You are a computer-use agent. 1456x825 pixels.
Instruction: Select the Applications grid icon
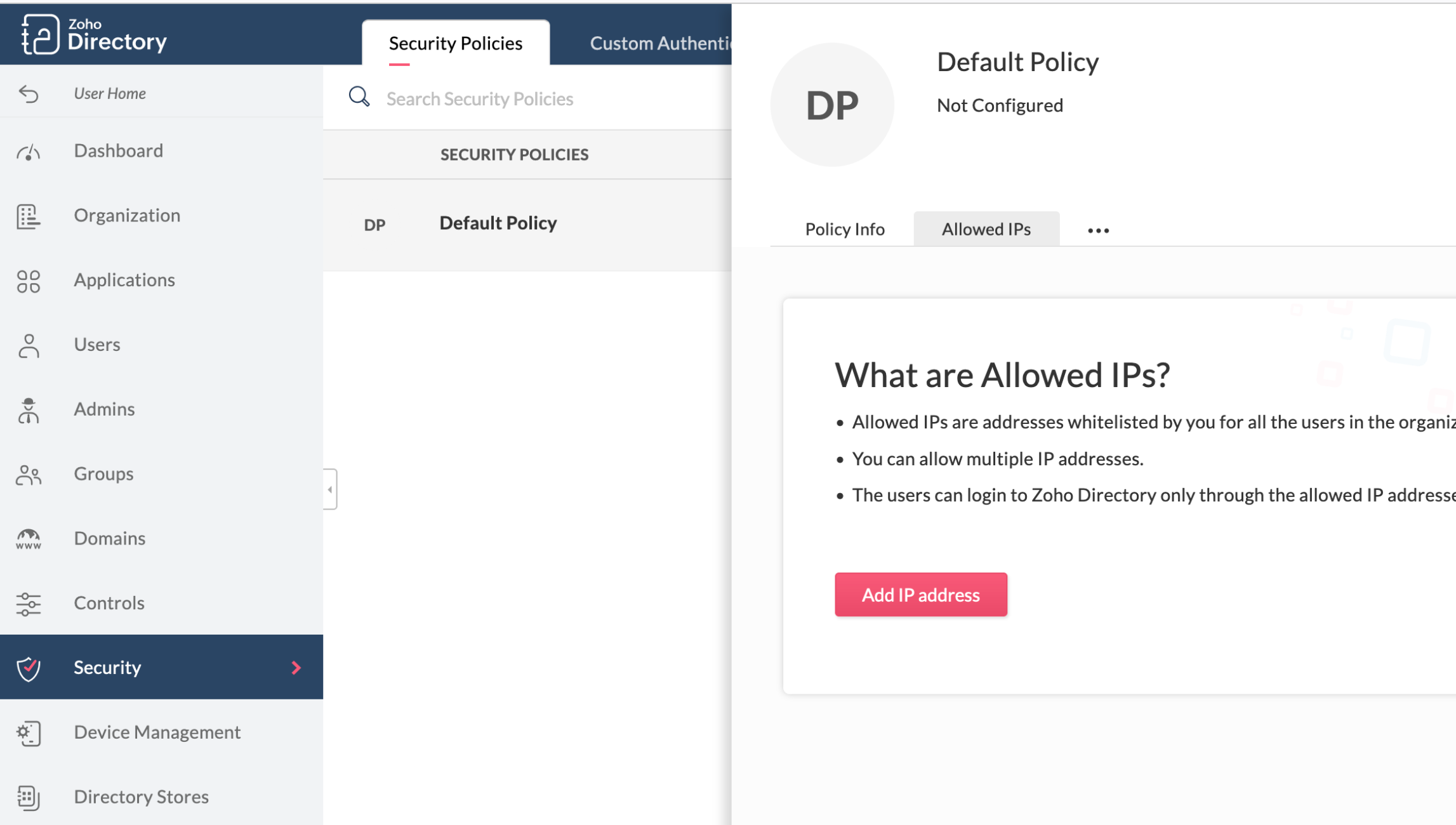(29, 280)
